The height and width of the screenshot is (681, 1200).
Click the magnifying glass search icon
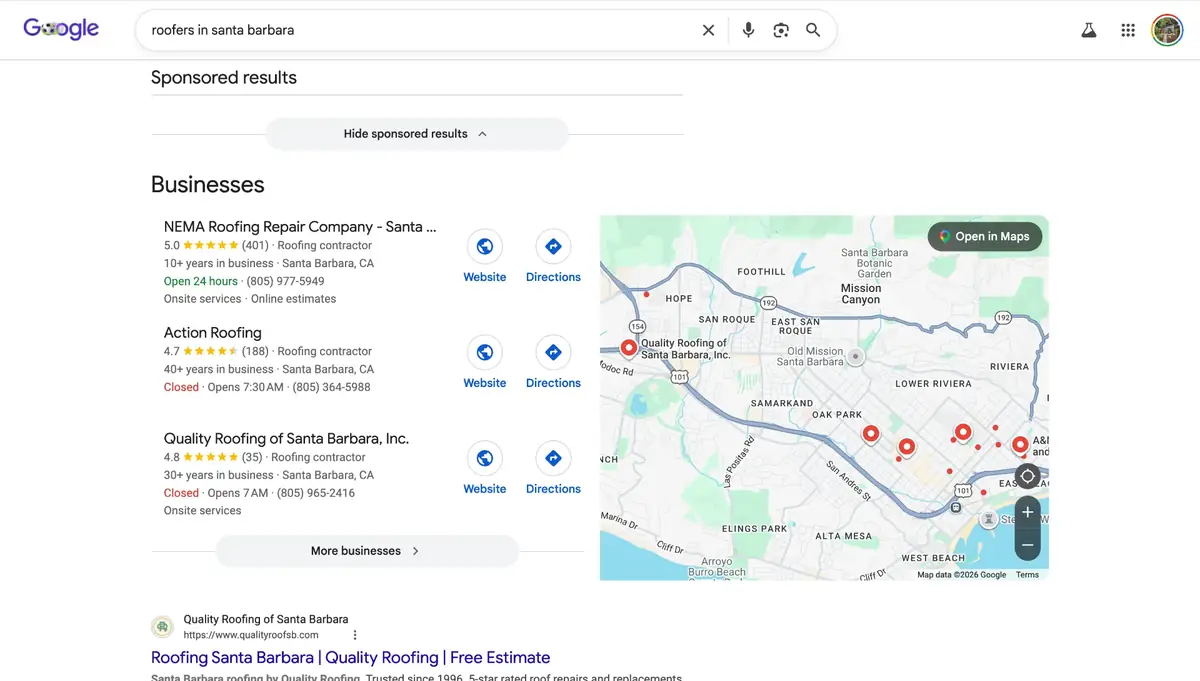point(813,30)
